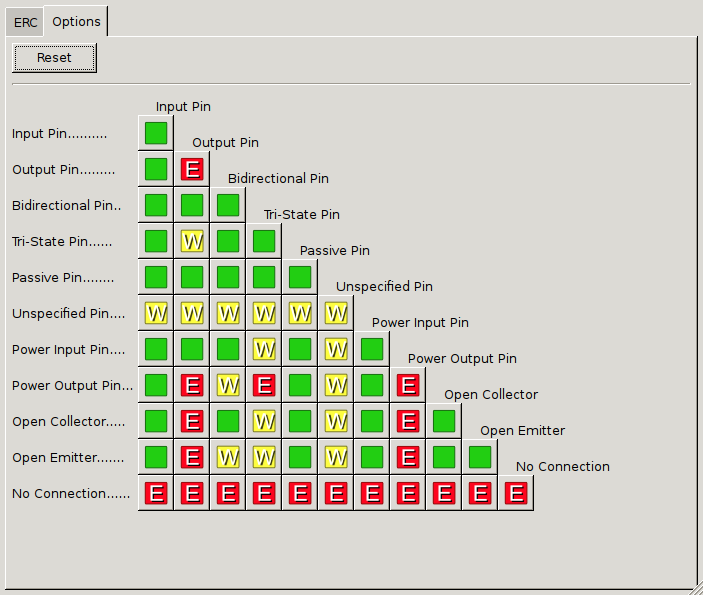Image resolution: width=703 pixels, height=595 pixels.
Task: Click Open Emitter row, Power Output column error
Action: tap(408, 457)
